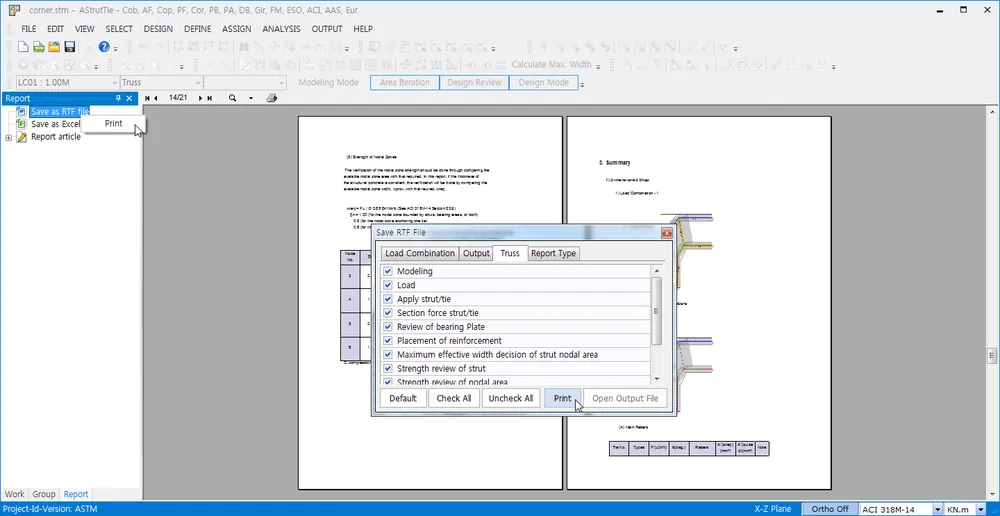Open toolbar options arrow beside Help icon
1000x516 pixels.
115,49
